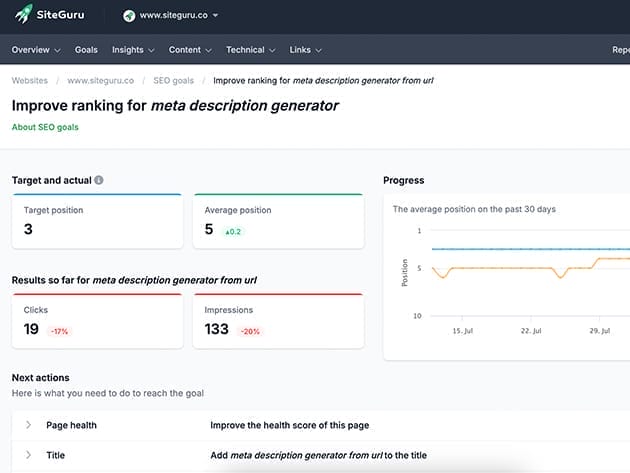Click the info icon next to Target and actual
Image resolution: width=630 pixels, height=473 pixels.
pos(99,181)
